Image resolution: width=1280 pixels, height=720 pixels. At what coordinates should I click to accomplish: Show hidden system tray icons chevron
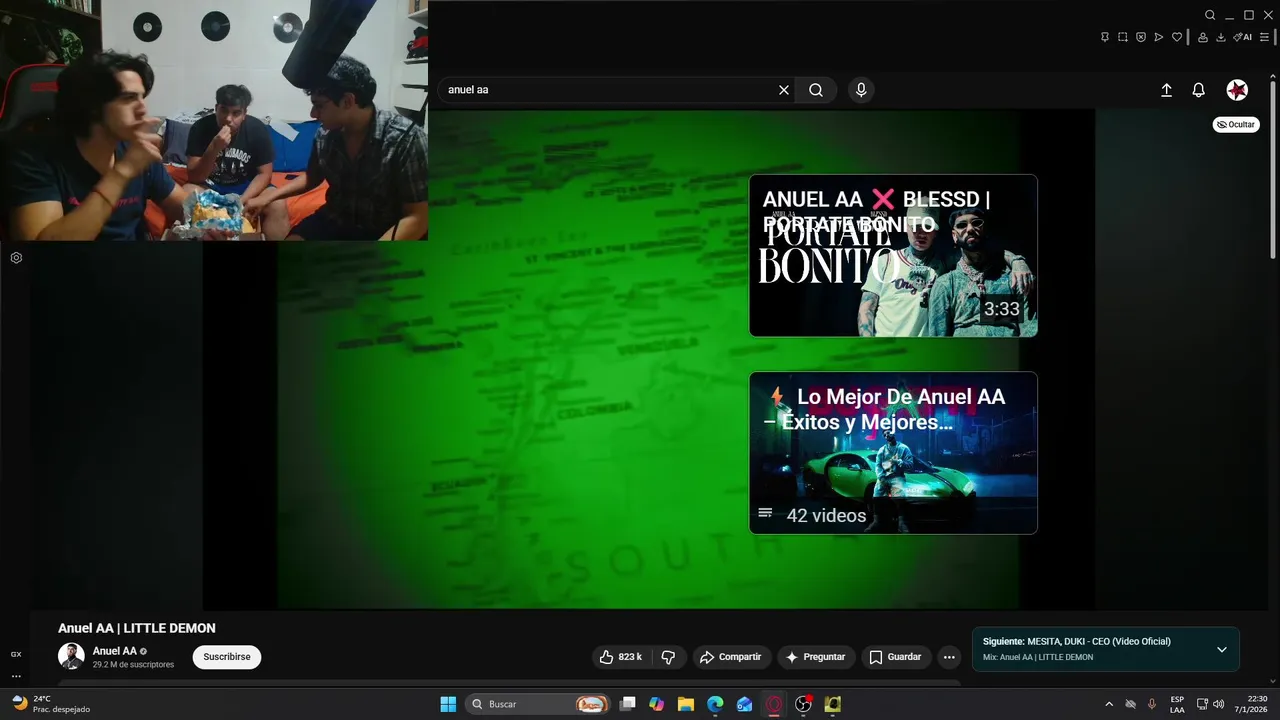[x=1109, y=704]
